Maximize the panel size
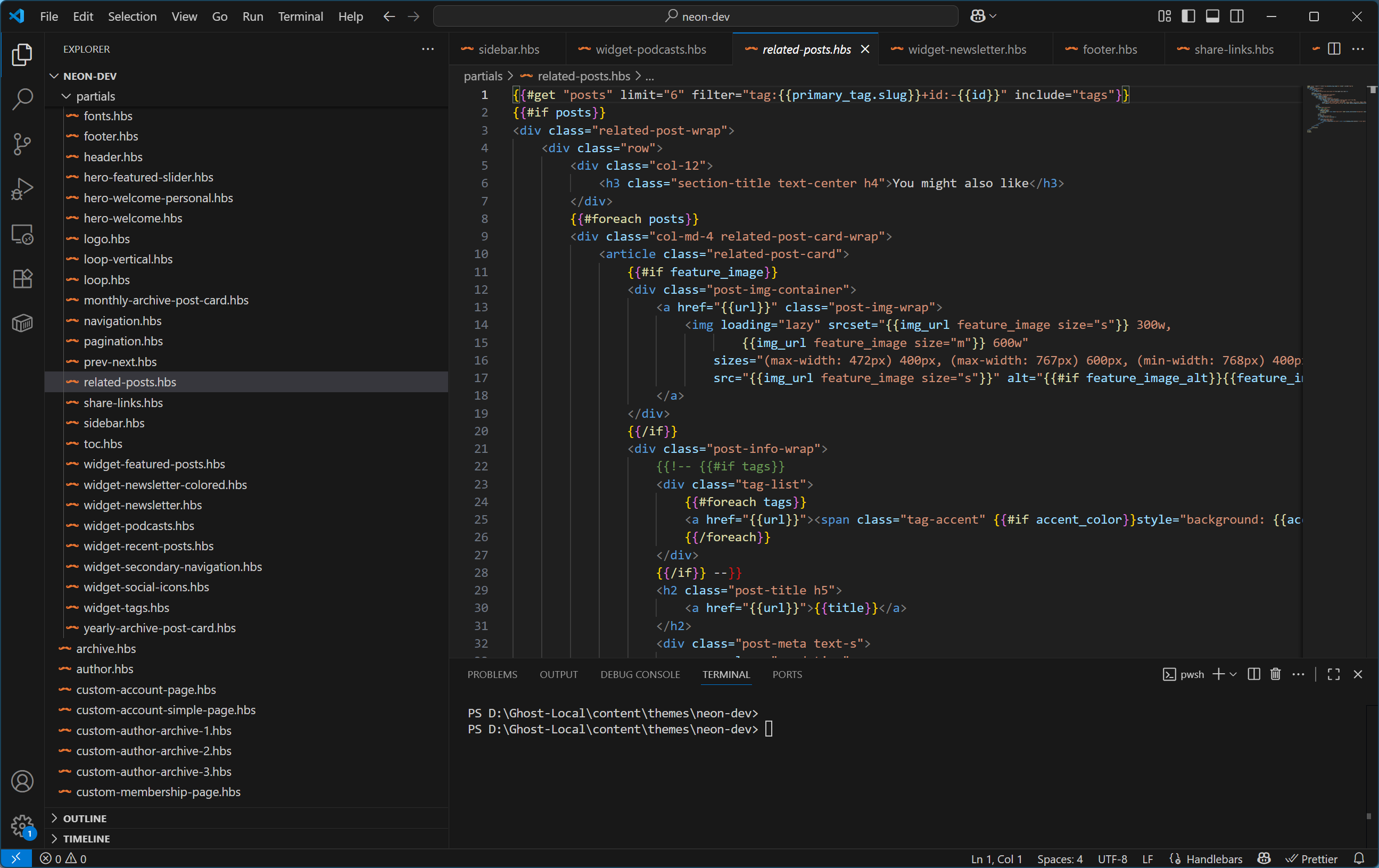1379x868 pixels. tap(1334, 674)
